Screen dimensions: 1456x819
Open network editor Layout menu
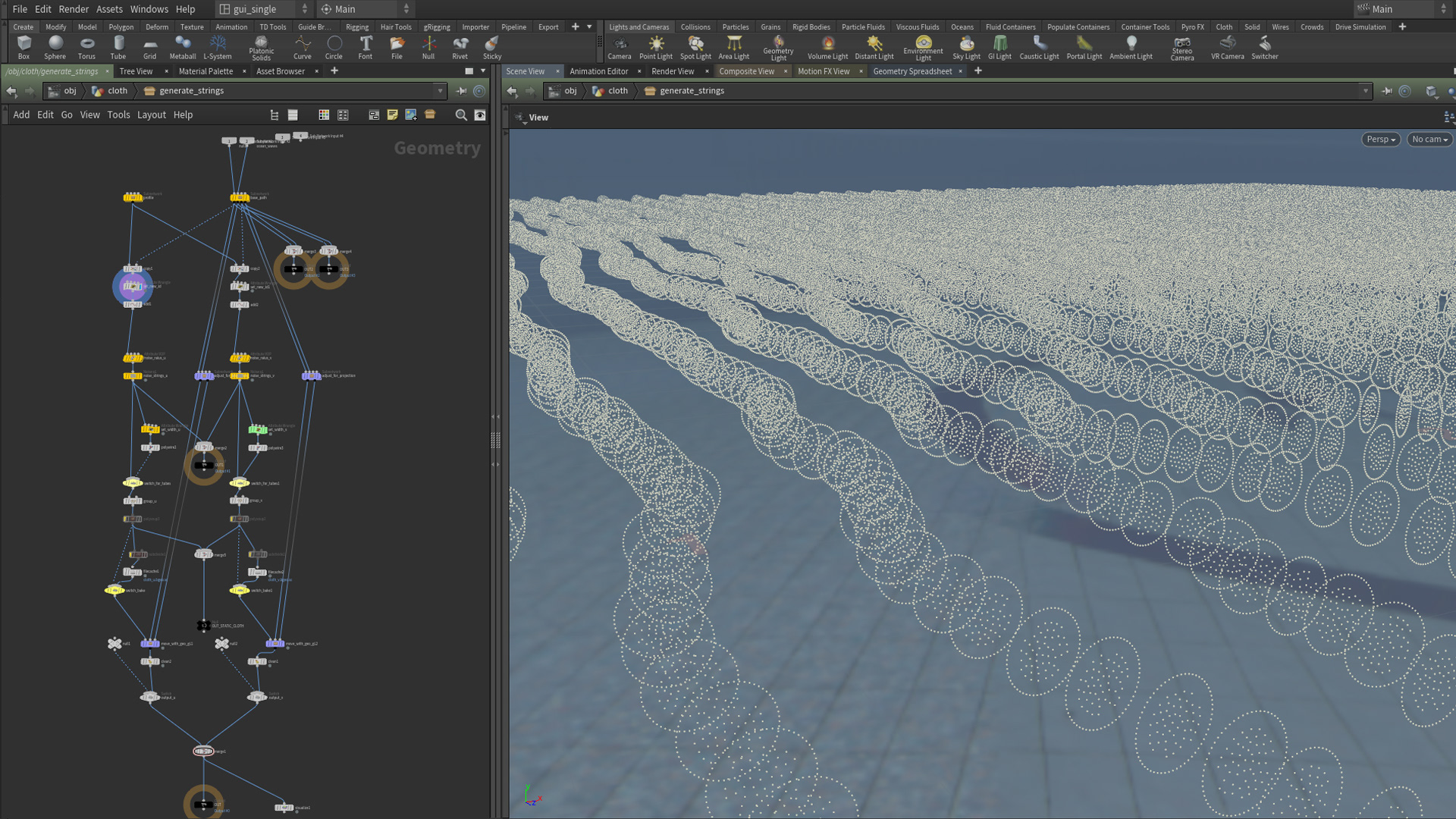pos(151,115)
